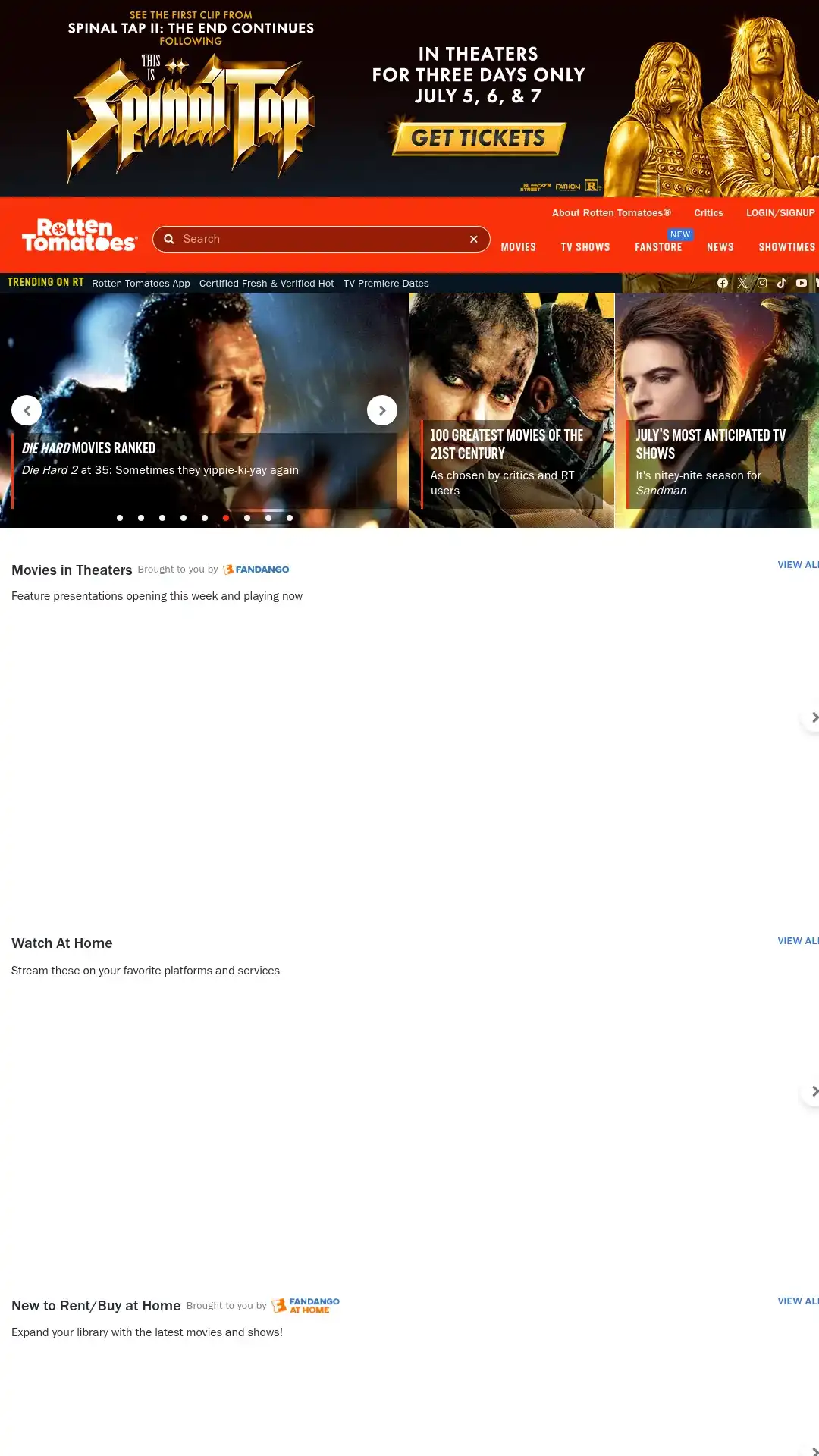Open the FanStore menu item
This screenshot has height=1456, width=819.
tap(658, 247)
